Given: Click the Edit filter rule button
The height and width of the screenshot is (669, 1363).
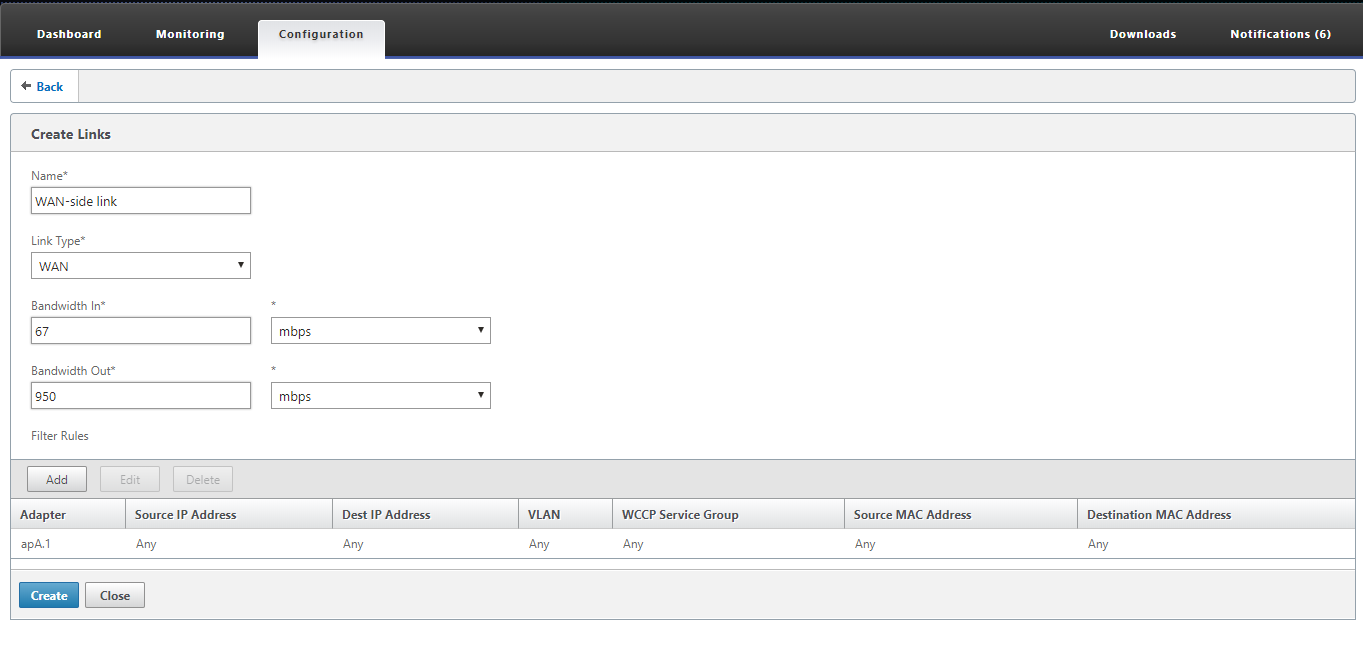Looking at the screenshot, I should [x=130, y=479].
